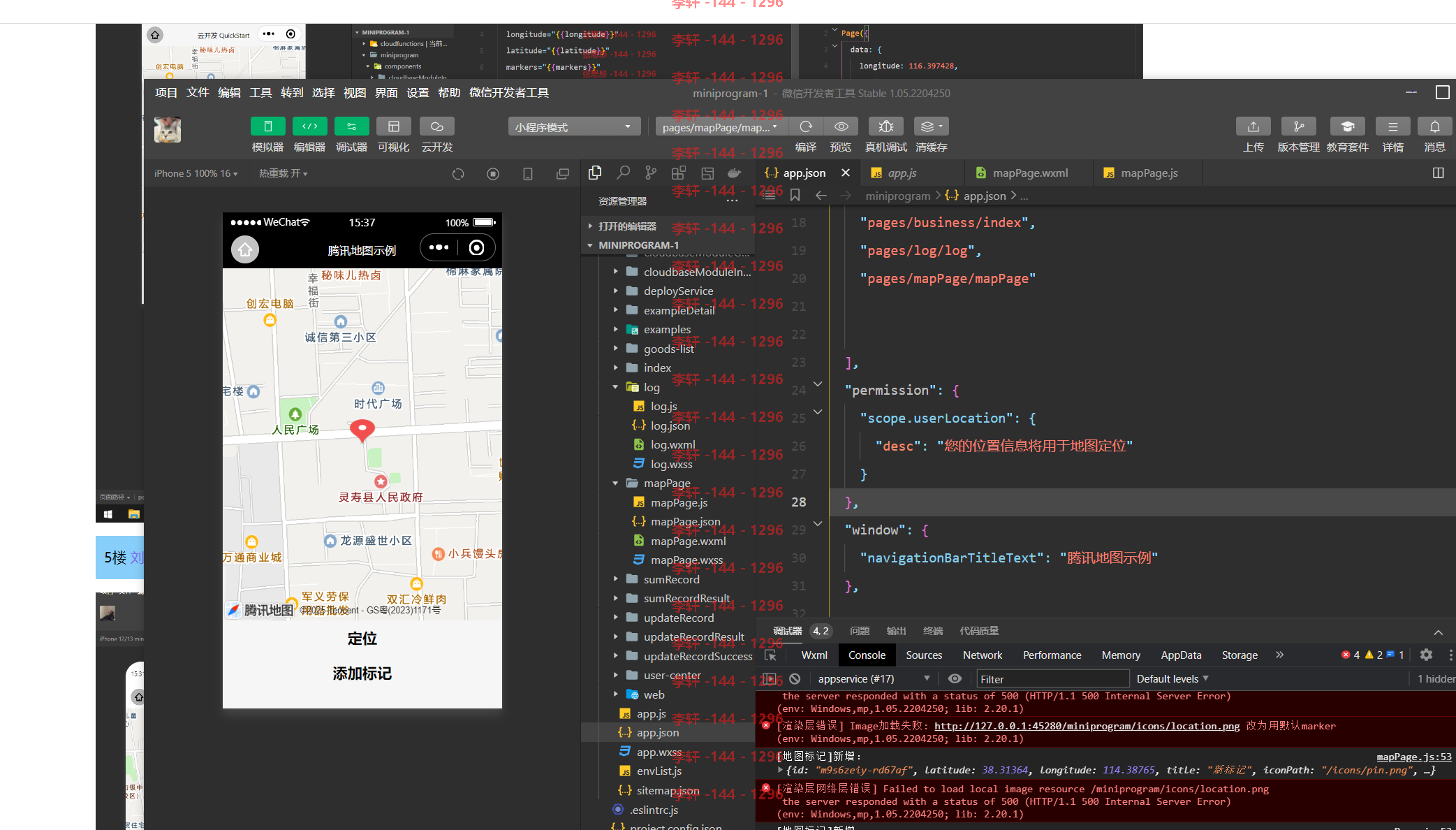Screen dimensions: 1456x830
Task: Open the explorer files icon in sidebar
Action: click(x=595, y=173)
